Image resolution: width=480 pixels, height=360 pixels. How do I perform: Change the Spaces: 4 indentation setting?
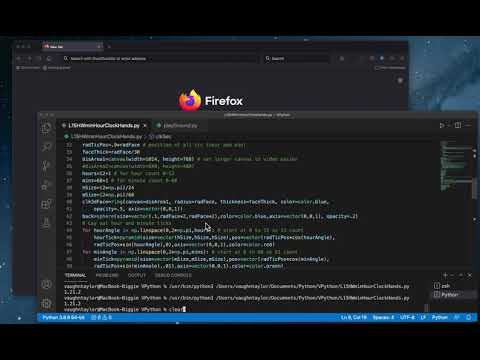pyautogui.click(x=383, y=317)
